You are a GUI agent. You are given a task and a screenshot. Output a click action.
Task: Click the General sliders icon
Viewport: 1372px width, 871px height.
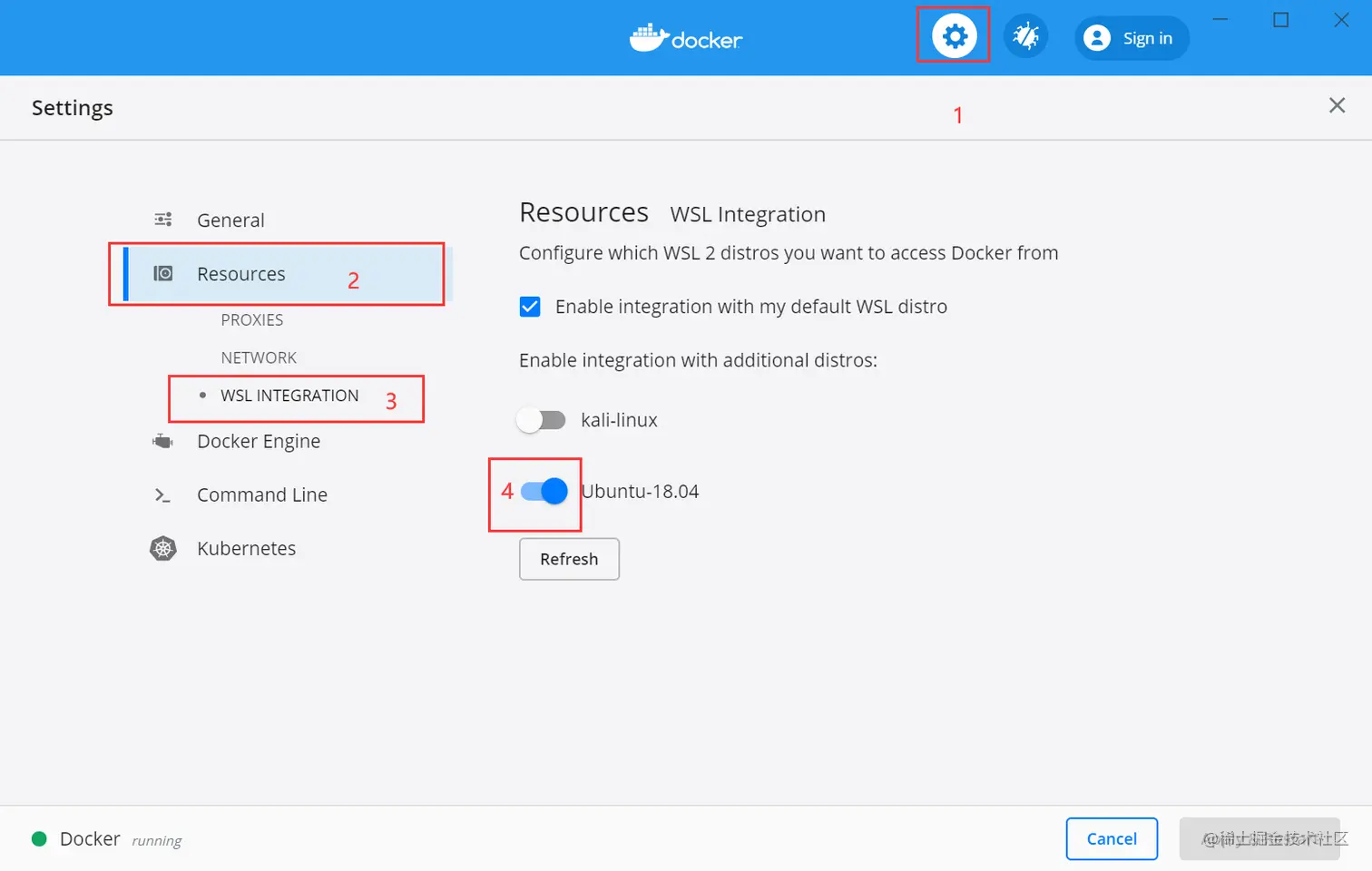(163, 220)
